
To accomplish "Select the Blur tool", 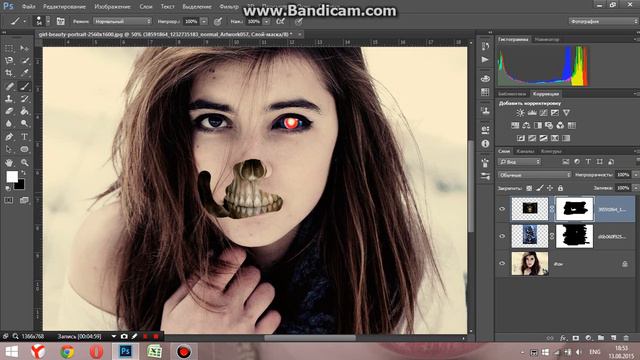I will coord(9,123).
